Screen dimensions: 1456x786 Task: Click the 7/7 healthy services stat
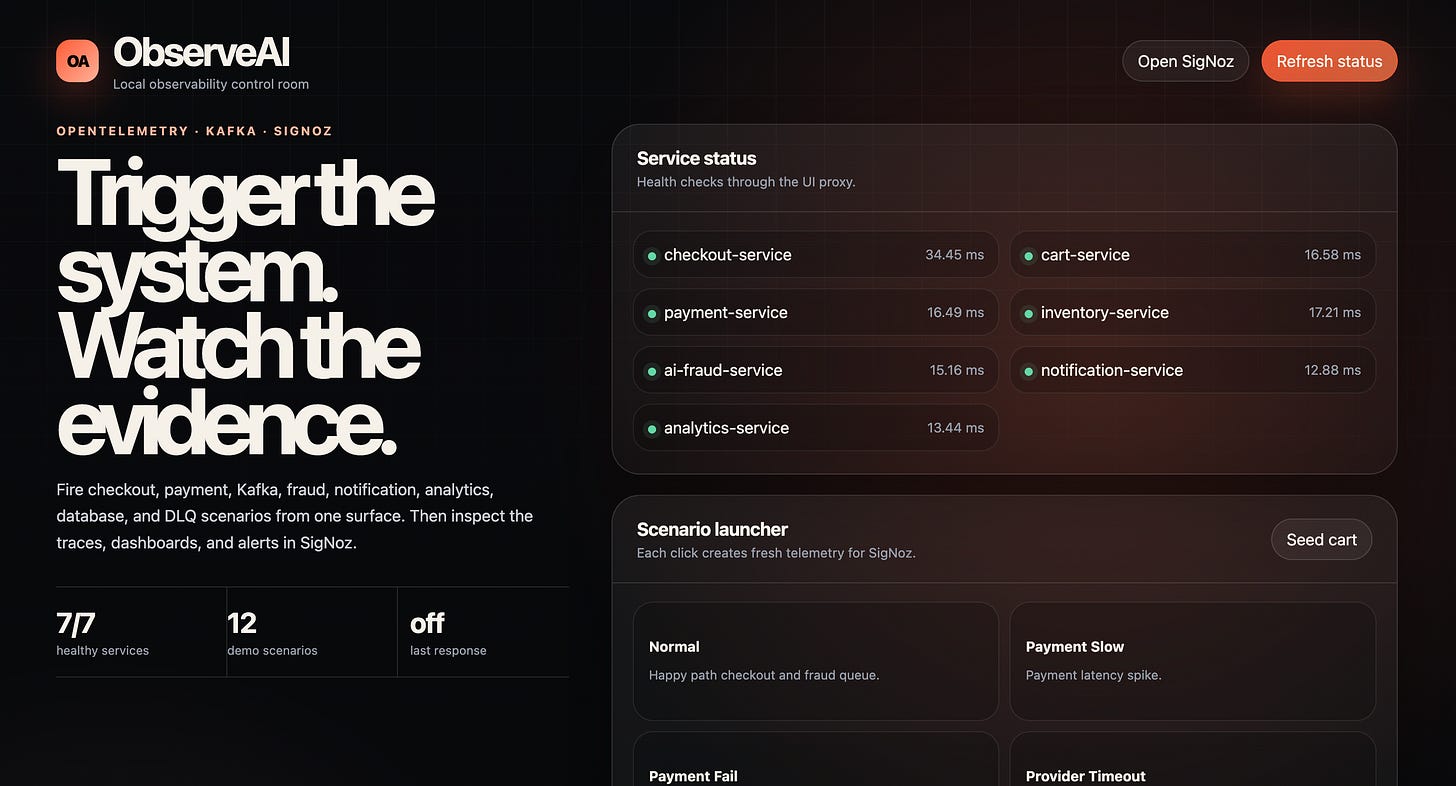[x=141, y=633]
